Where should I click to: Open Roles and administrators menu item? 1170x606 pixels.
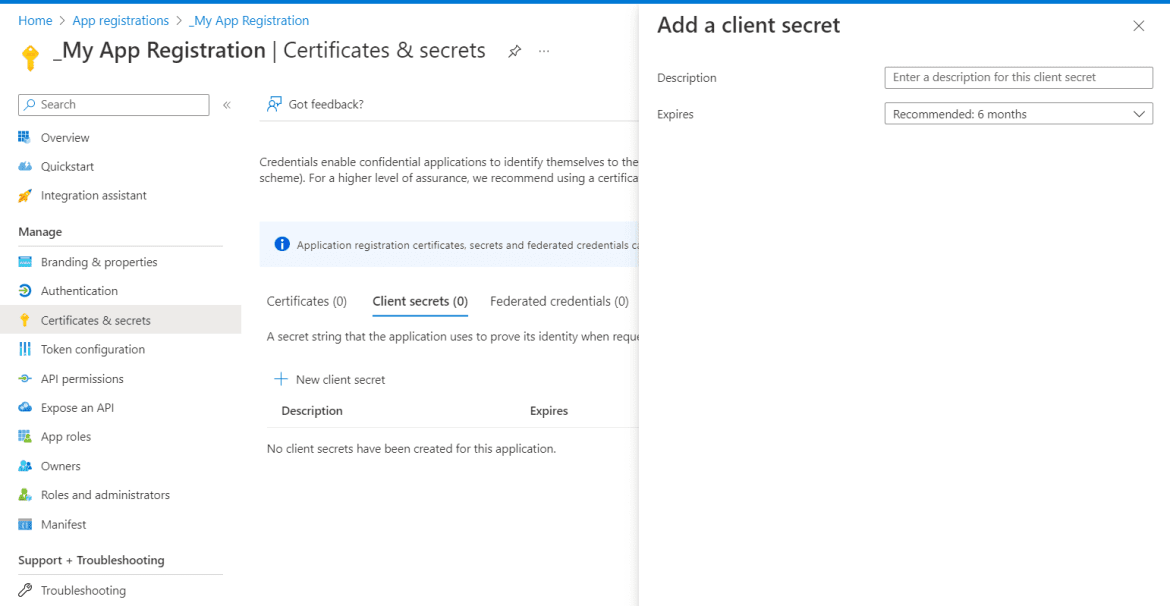tap(105, 495)
